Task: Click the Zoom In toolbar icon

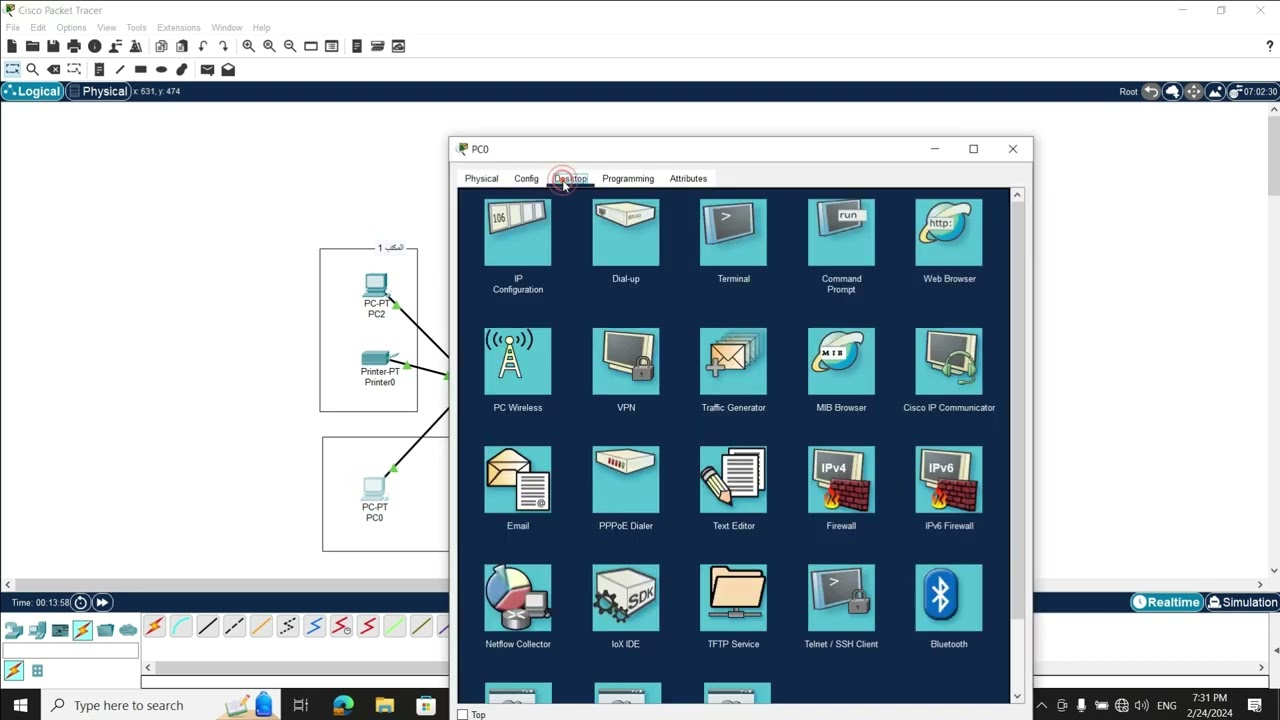Action: 248,46
